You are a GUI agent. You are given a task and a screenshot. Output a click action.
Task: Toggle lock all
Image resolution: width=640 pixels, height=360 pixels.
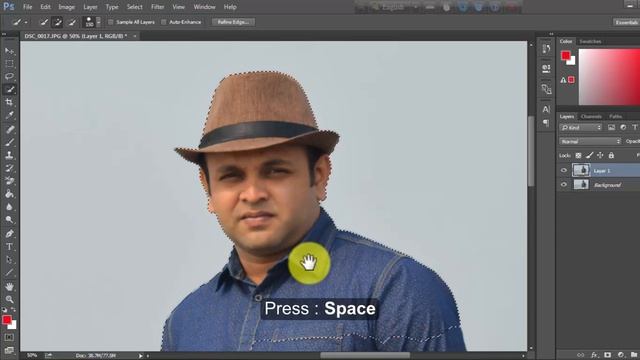tap(611, 155)
